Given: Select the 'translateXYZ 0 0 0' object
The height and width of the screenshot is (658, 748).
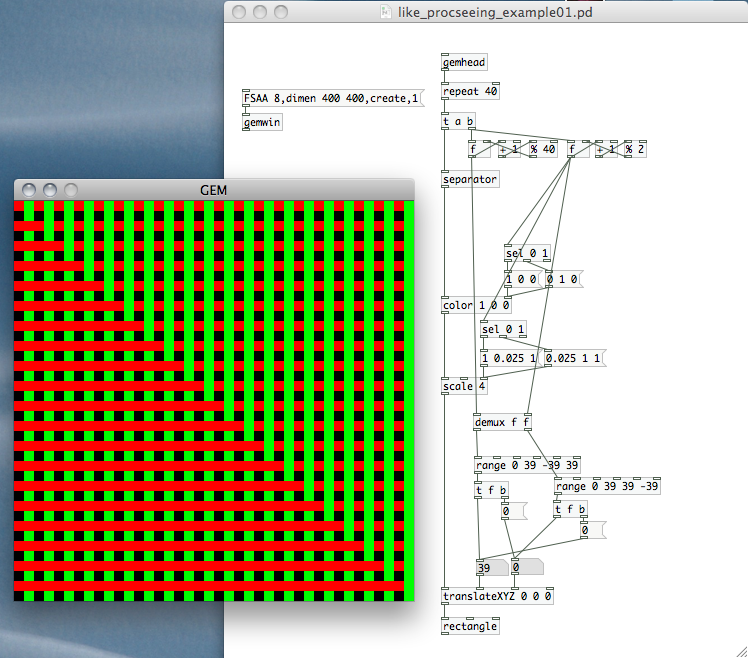Looking at the screenshot, I should point(498,596).
